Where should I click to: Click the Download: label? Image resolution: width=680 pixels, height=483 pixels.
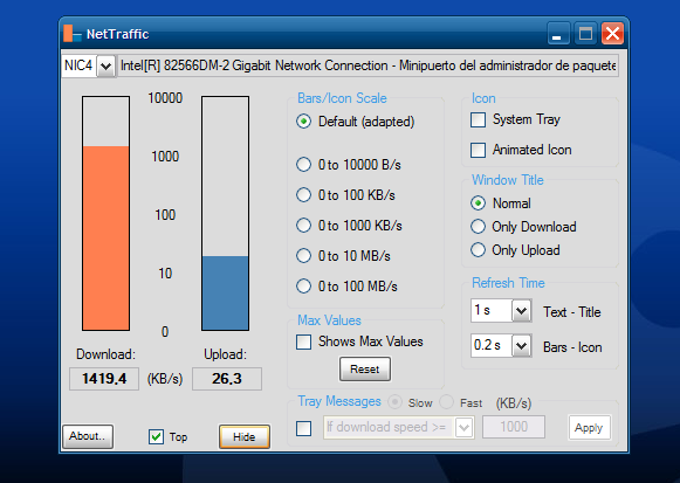point(106,354)
